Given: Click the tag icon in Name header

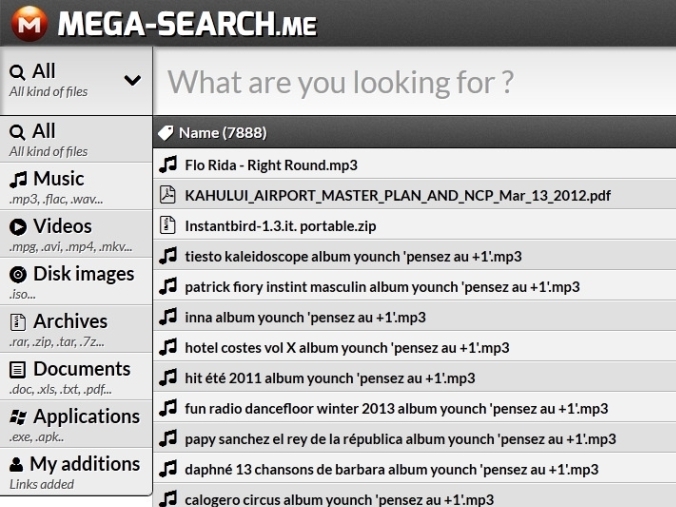Looking at the screenshot, I should click(166, 133).
